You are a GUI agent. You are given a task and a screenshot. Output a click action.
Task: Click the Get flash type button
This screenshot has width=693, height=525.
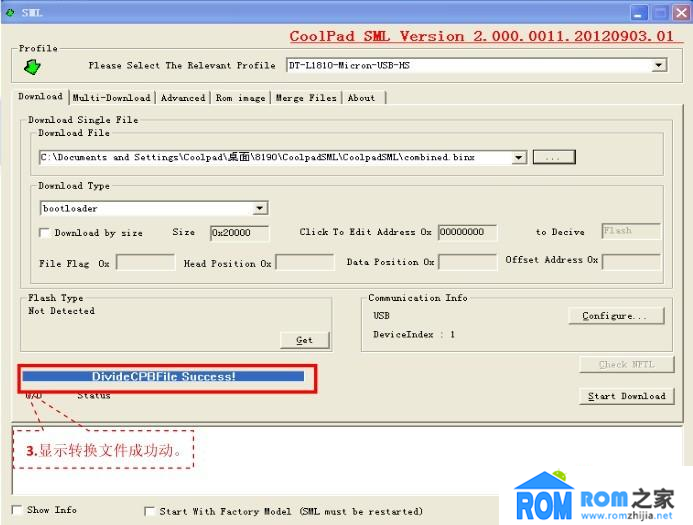(305, 340)
